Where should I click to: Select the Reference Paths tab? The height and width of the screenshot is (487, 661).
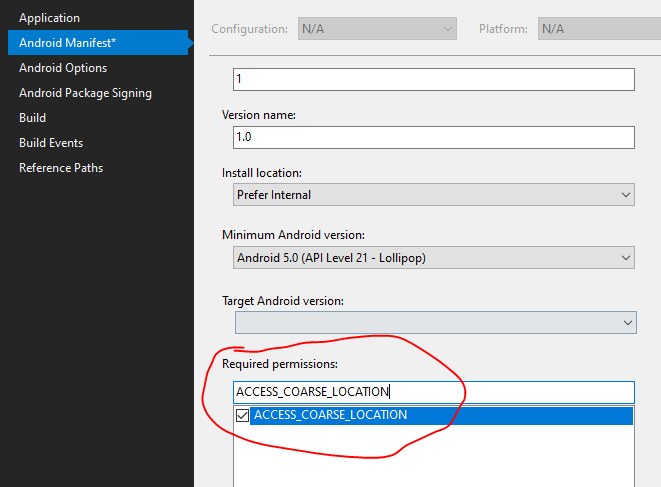[61, 168]
